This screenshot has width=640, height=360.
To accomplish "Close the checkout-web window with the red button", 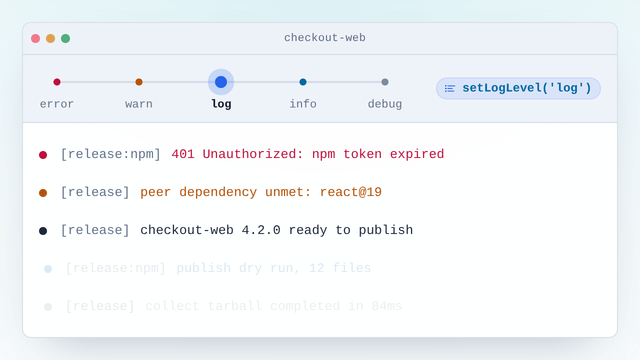I will (x=36, y=38).
